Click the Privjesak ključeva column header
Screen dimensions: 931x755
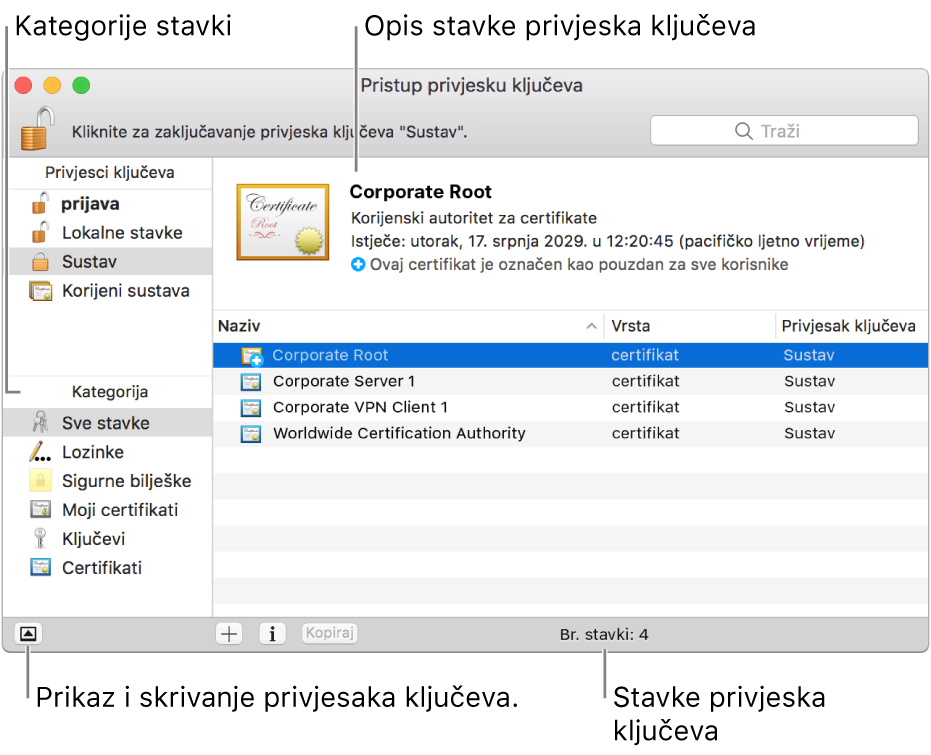[x=849, y=326]
